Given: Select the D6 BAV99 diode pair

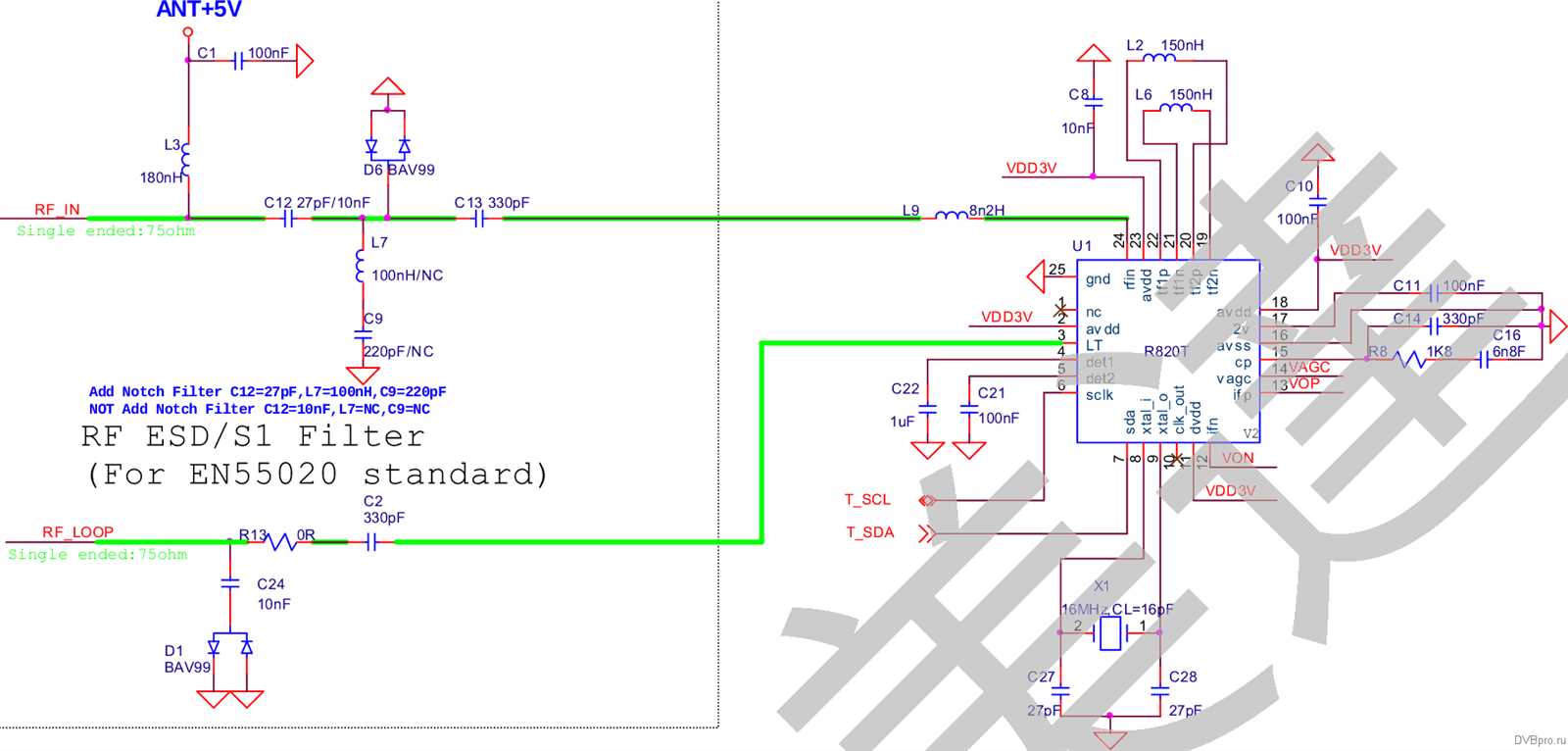Looking at the screenshot, I should click(388, 147).
